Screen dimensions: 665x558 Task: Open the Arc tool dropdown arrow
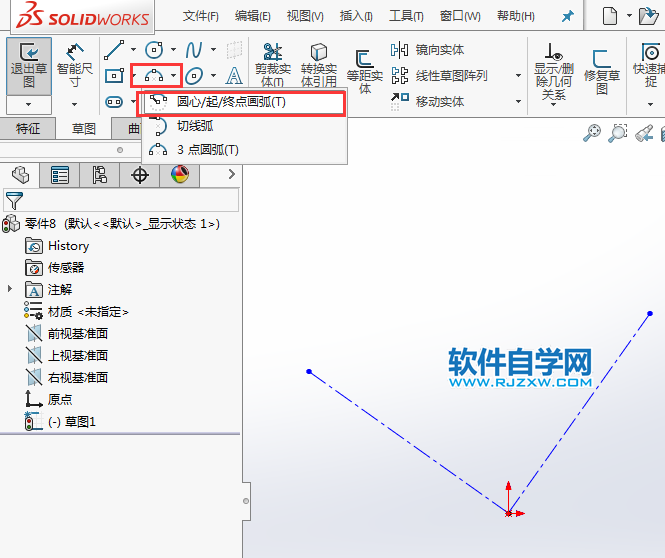[173, 76]
